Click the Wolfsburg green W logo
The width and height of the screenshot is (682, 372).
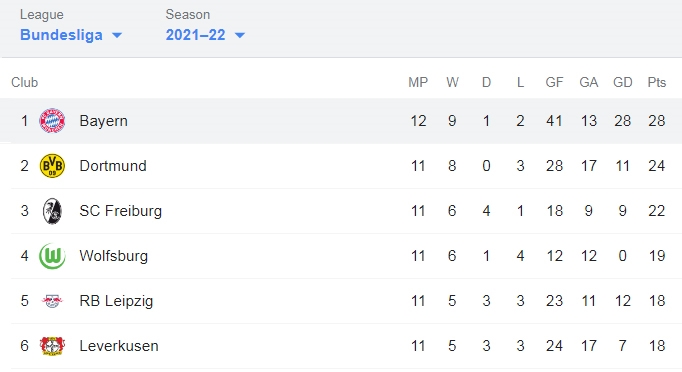click(x=52, y=256)
